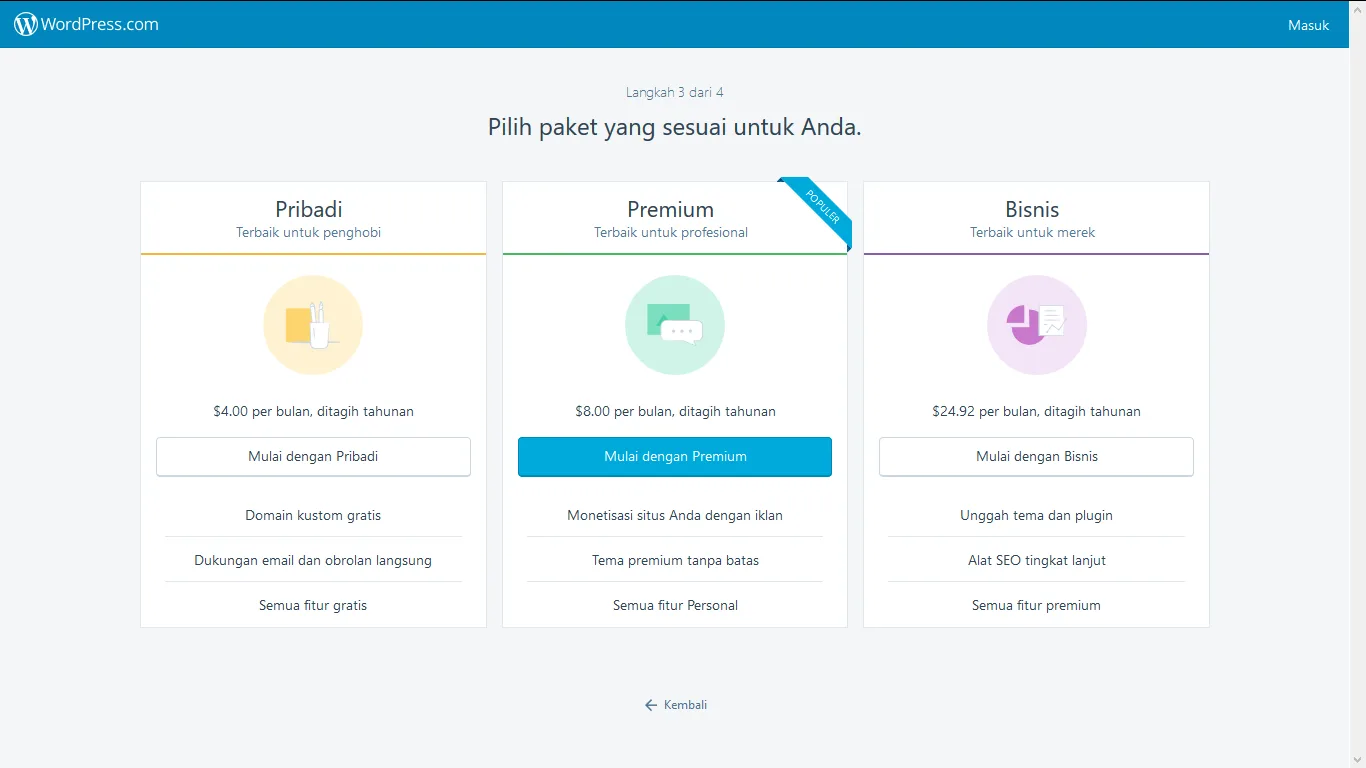1366x768 pixels.
Task: Click 'Semua fitur premium' feature
Action: pos(1037,605)
